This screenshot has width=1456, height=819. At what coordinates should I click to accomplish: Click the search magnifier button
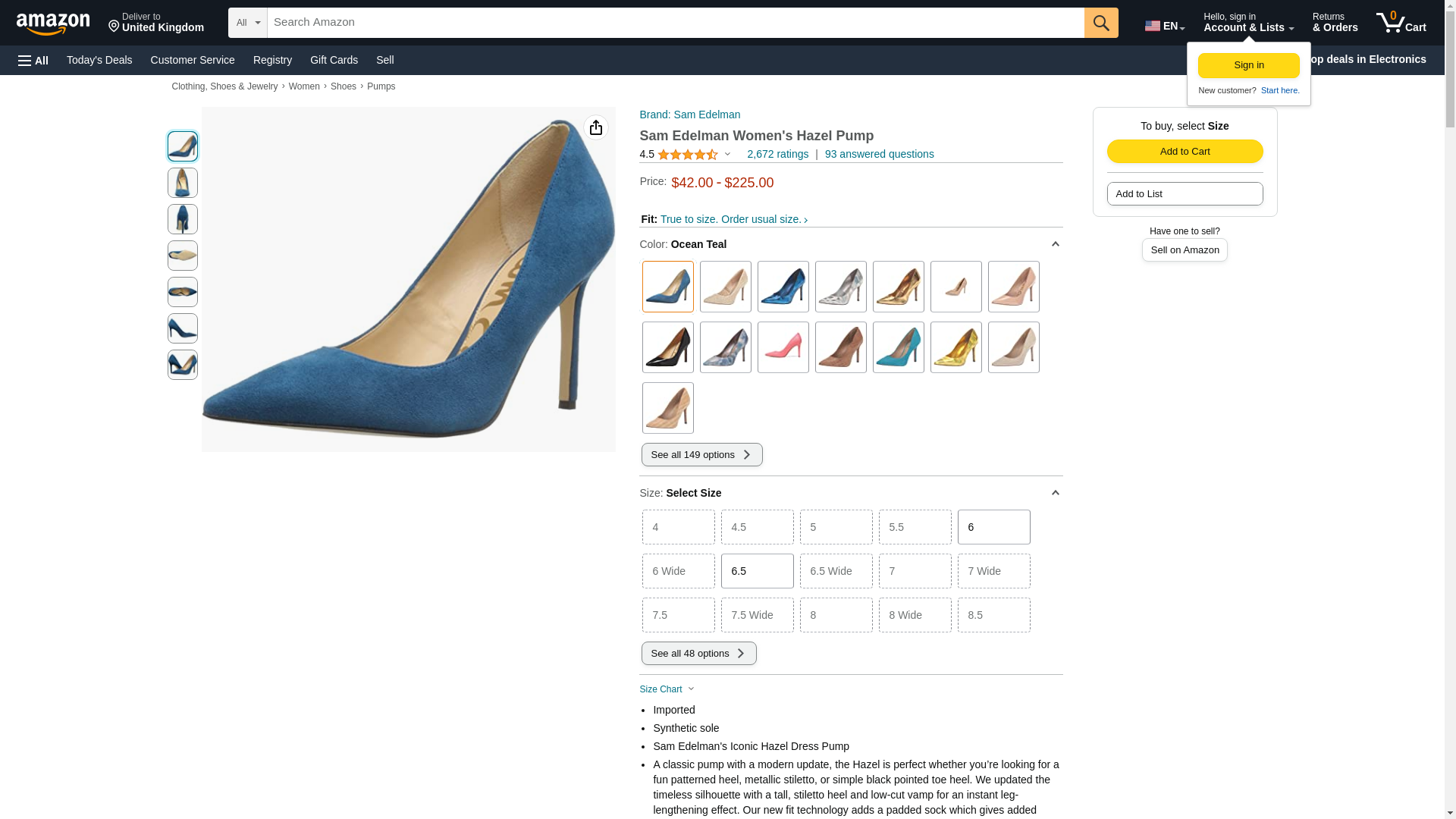click(x=1101, y=23)
